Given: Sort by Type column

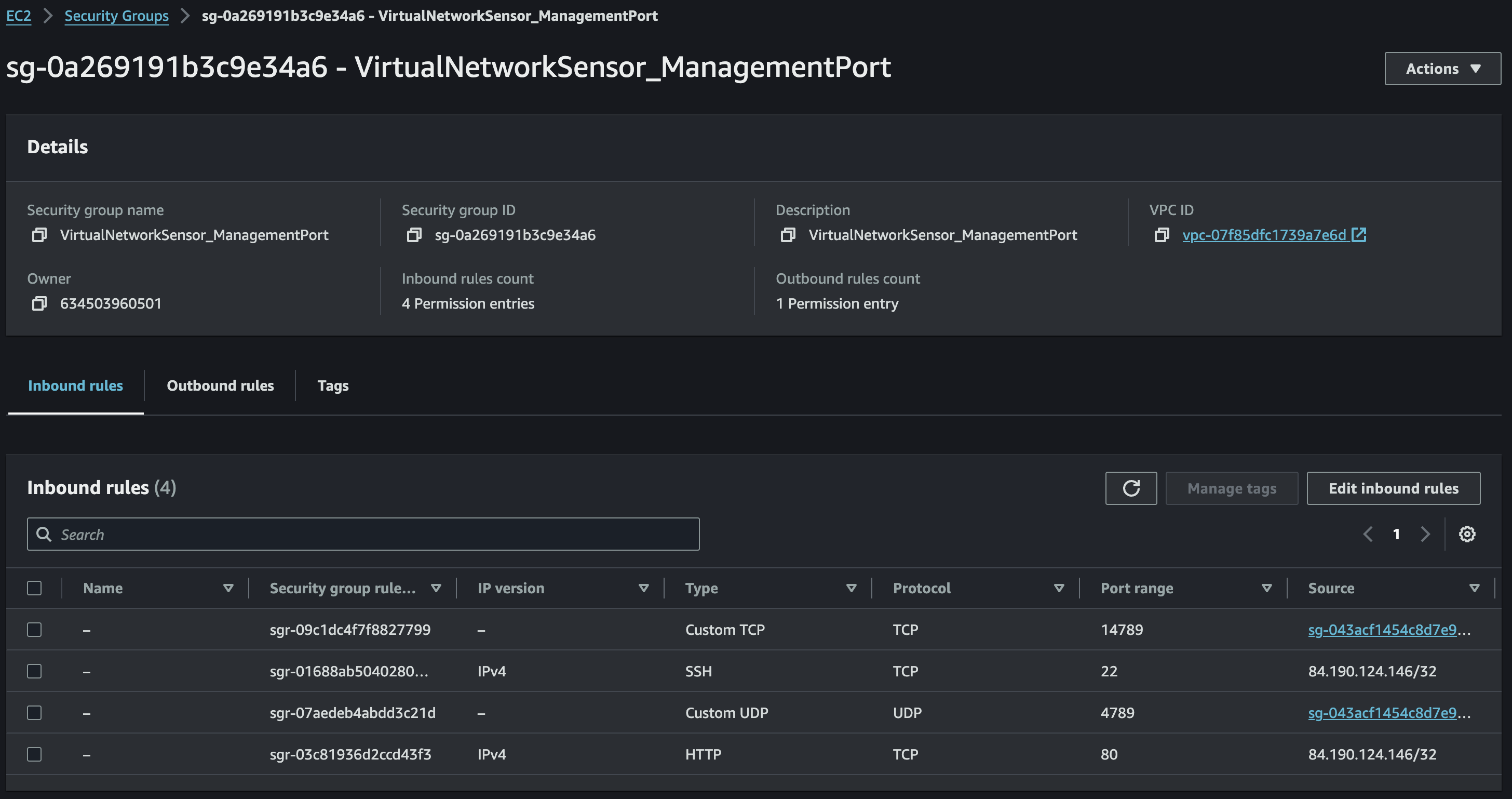Looking at the screenshot, I should click(x=851, y=588).
